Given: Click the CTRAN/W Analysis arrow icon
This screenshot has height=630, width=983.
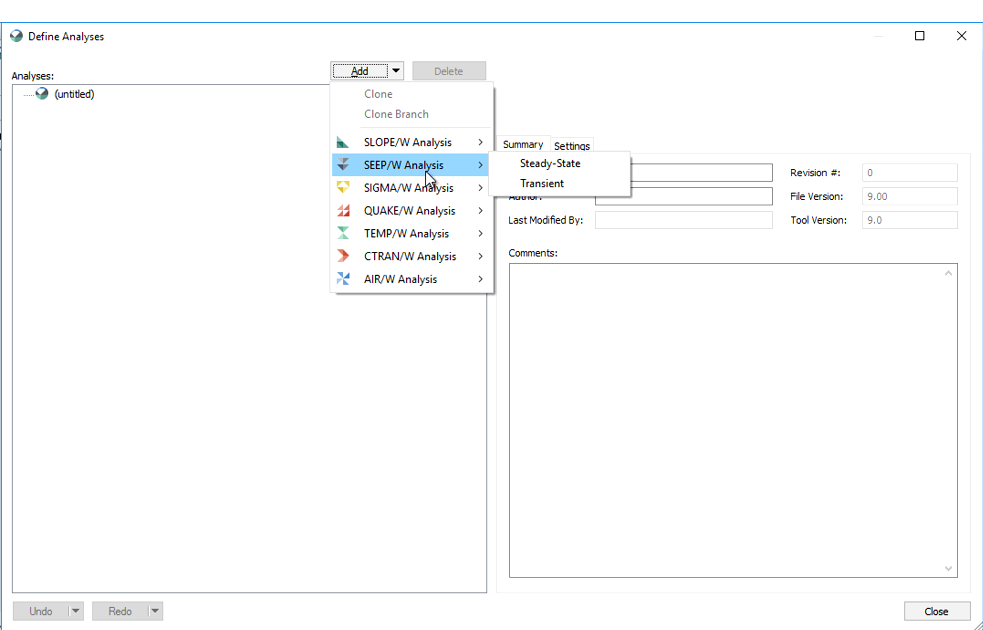Looking at the screenshot, I should 343,256.
